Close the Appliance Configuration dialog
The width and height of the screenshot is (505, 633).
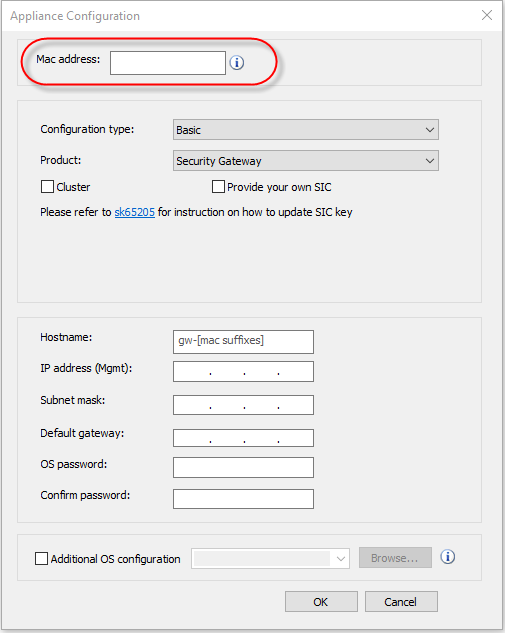point(487,15)
